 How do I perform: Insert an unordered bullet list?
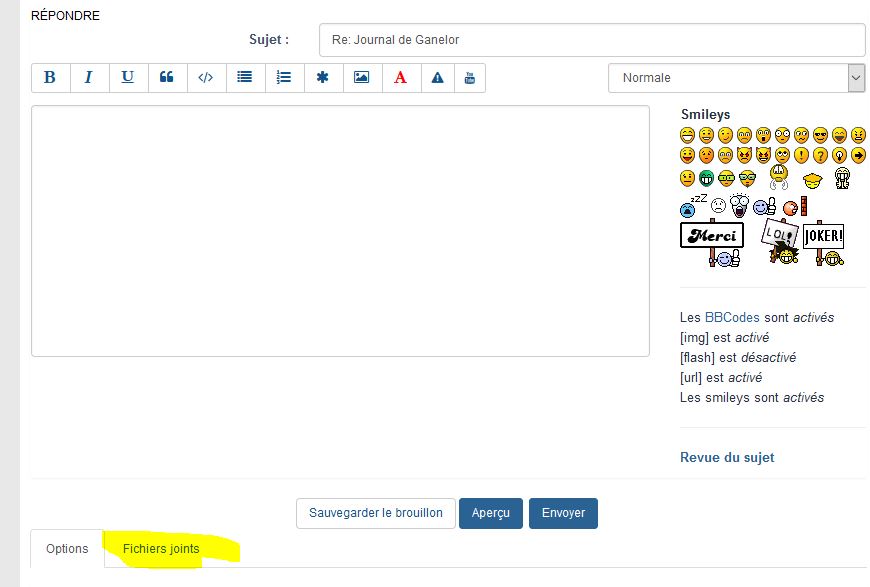click(x=245, y=78)
